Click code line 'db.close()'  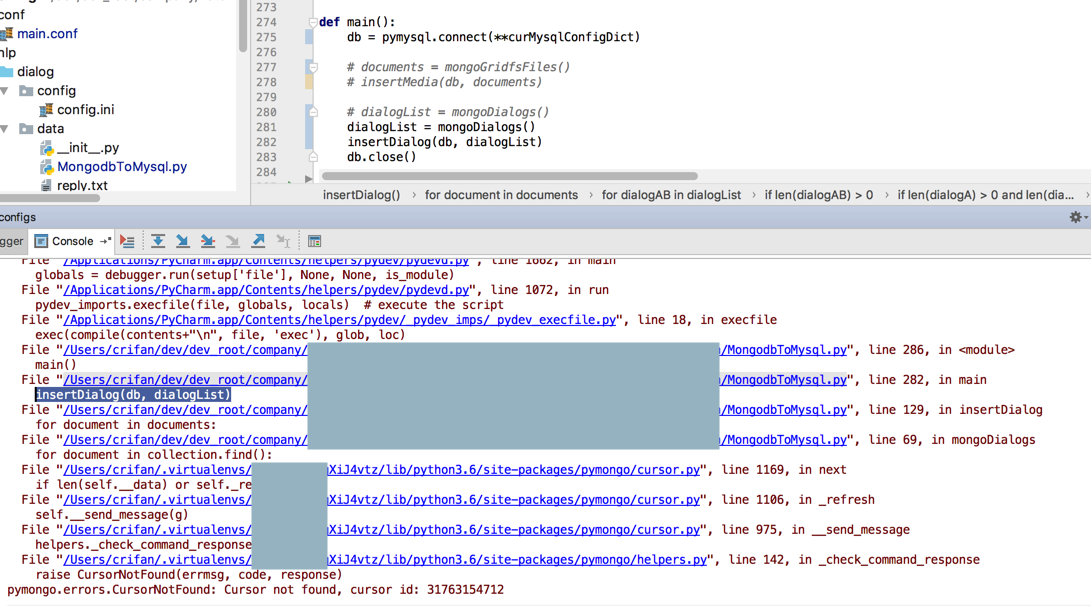coord(381,157)
